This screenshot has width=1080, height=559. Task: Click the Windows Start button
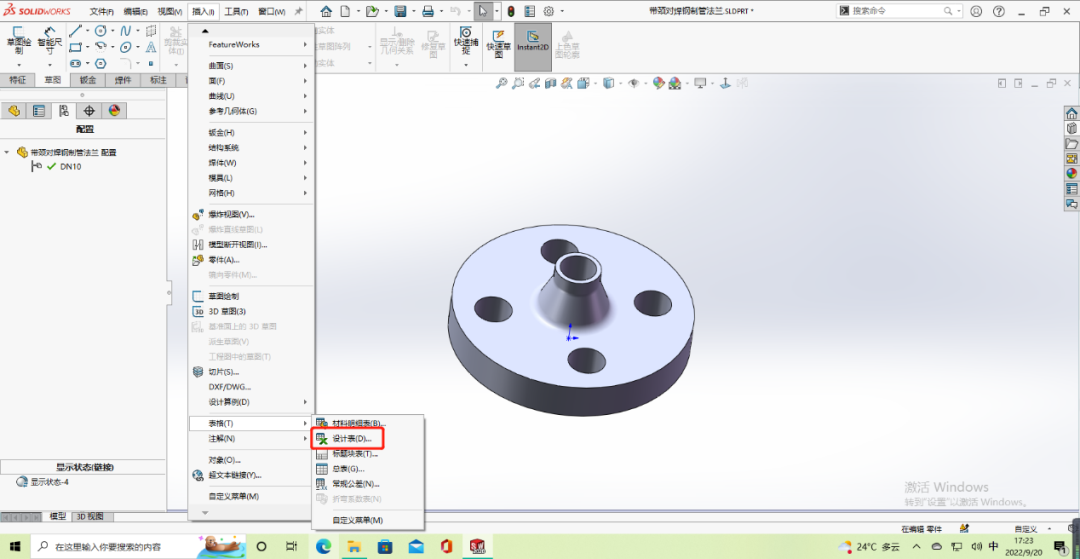[x=14, y=547]
